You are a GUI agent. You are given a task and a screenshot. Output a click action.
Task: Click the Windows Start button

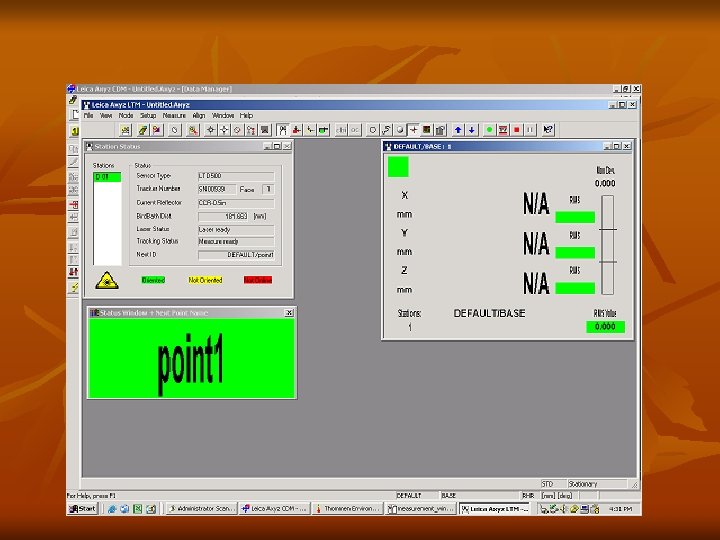click(x=83, y=509)
